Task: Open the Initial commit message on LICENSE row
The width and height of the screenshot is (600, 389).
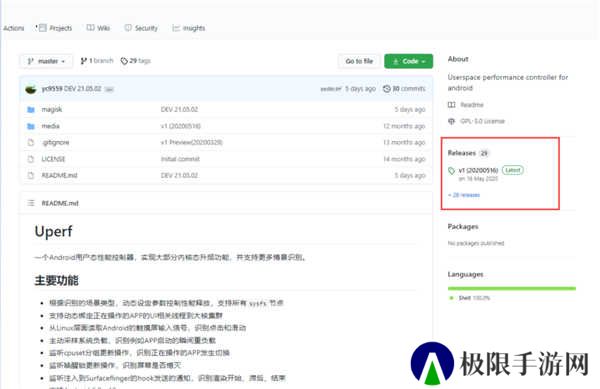Action: [180, 159]
